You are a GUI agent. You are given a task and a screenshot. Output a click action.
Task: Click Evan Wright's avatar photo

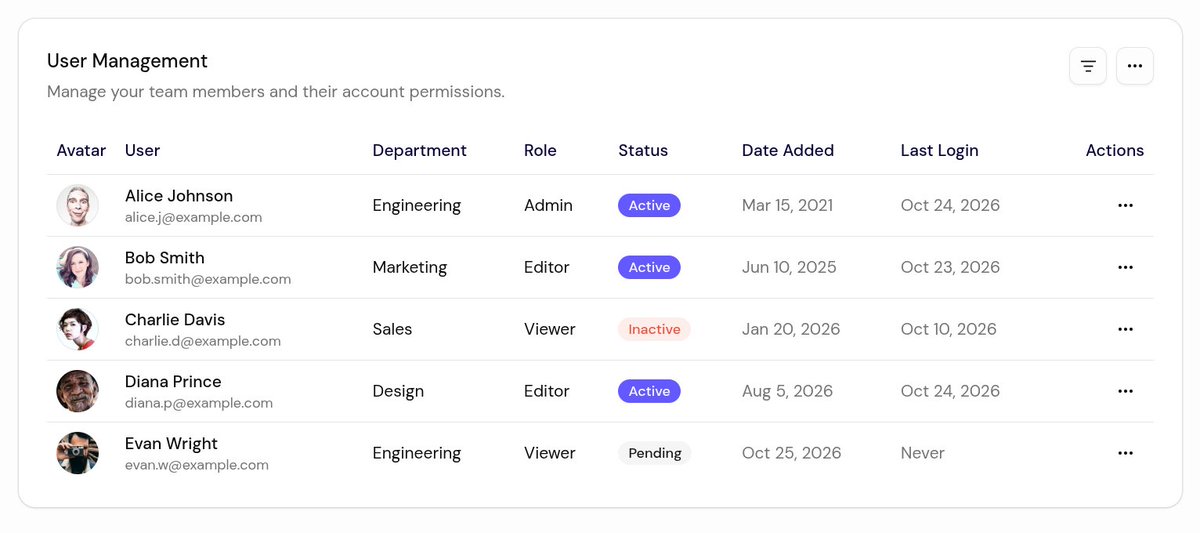coord(77,453)
